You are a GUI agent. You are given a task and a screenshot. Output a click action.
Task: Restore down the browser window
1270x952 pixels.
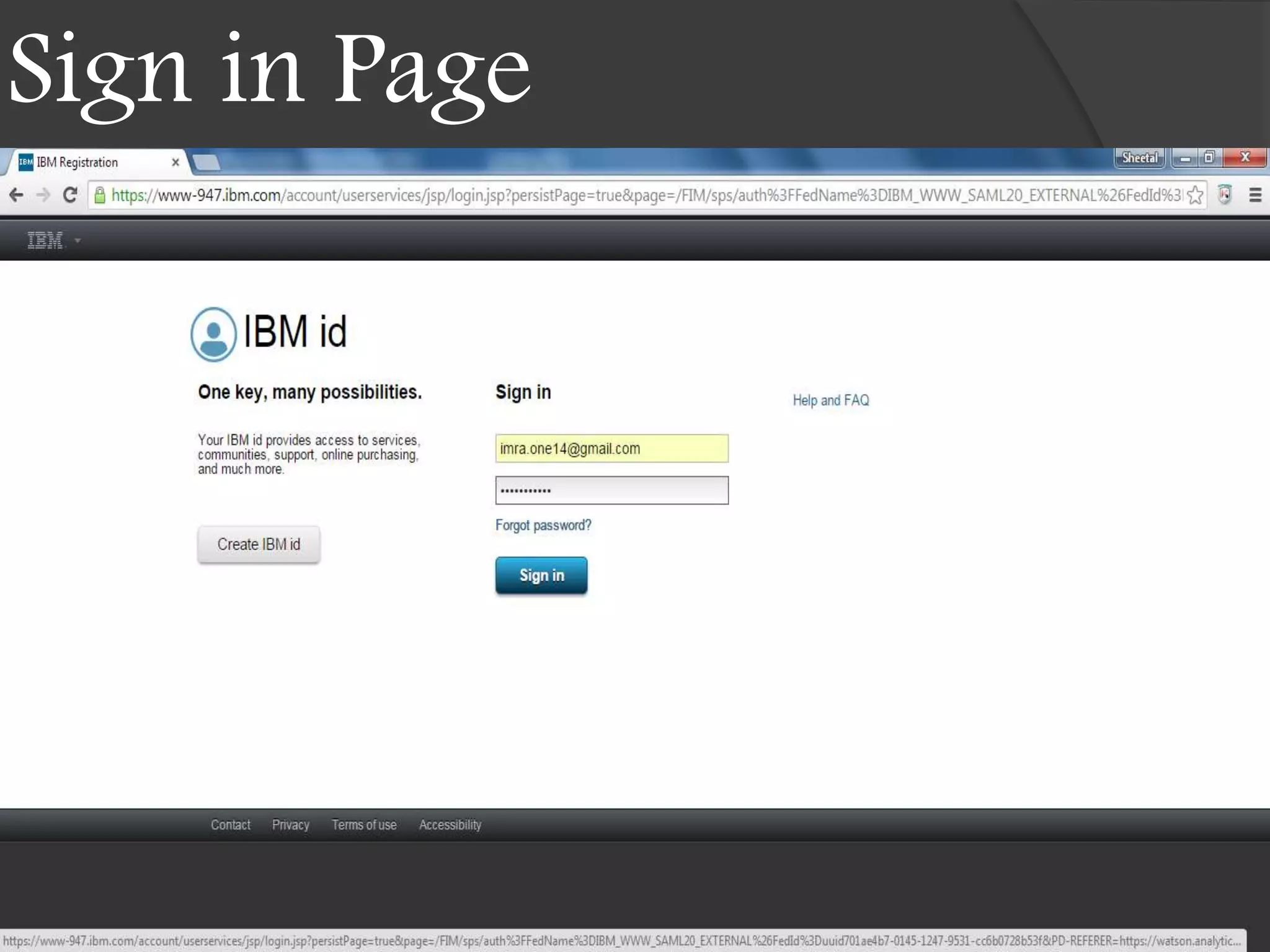pos(1209,157)
